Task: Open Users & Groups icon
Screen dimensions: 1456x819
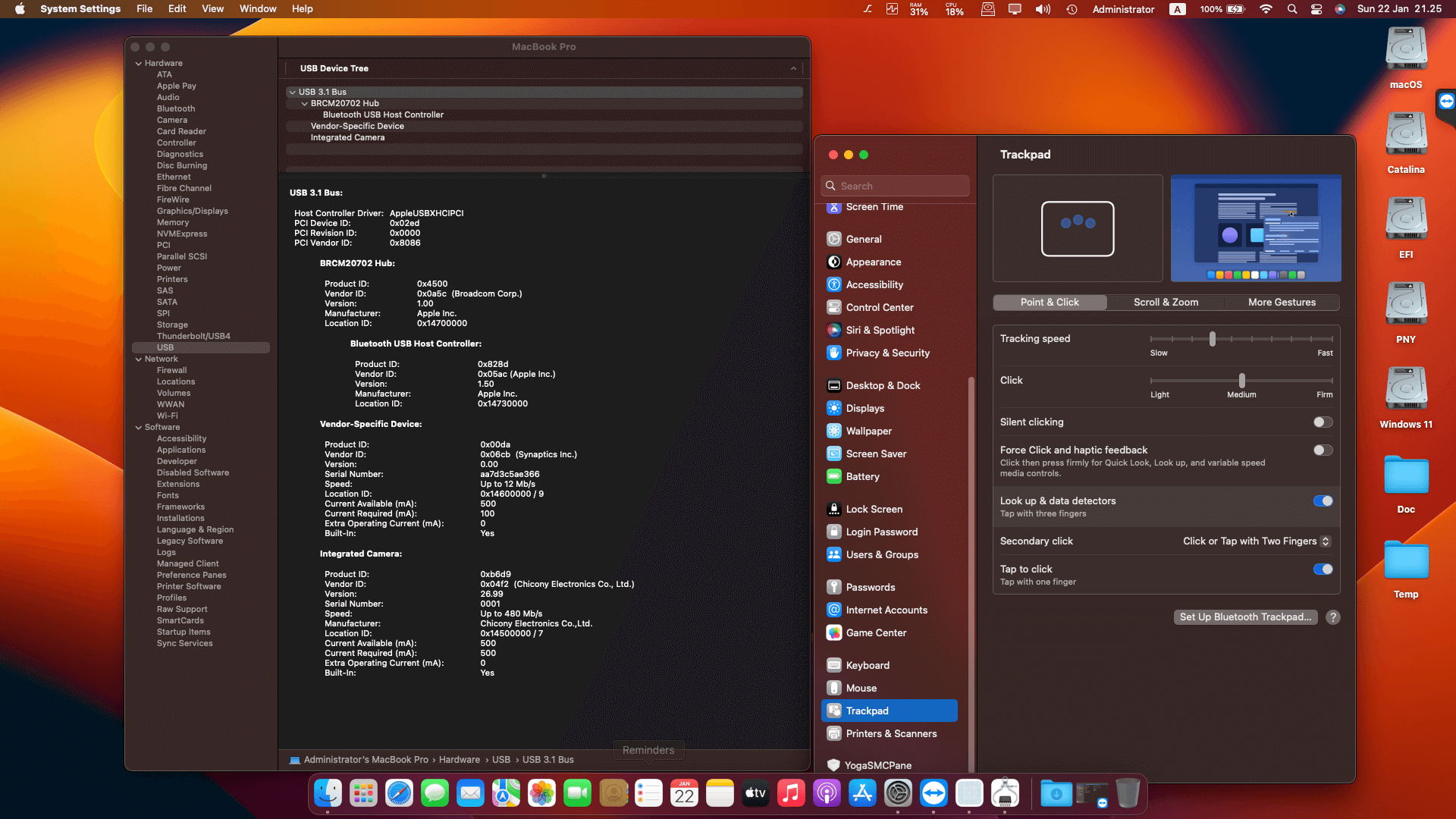Action: [833, 554]
